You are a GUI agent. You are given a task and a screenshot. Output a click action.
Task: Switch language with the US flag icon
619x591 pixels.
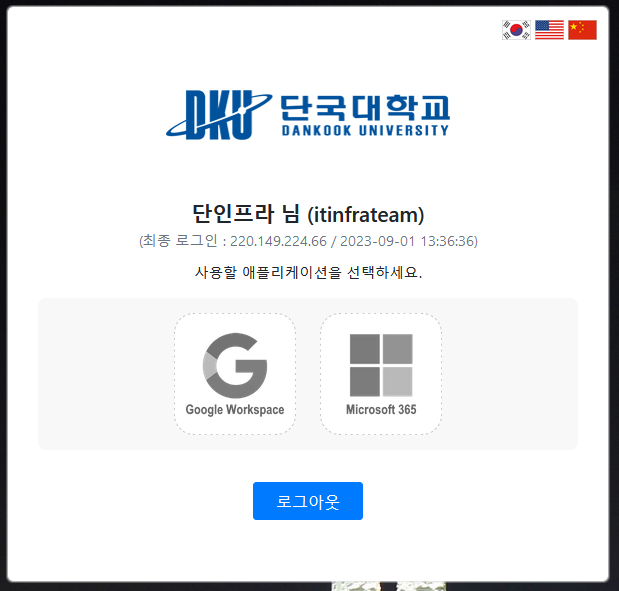point(549,30)
